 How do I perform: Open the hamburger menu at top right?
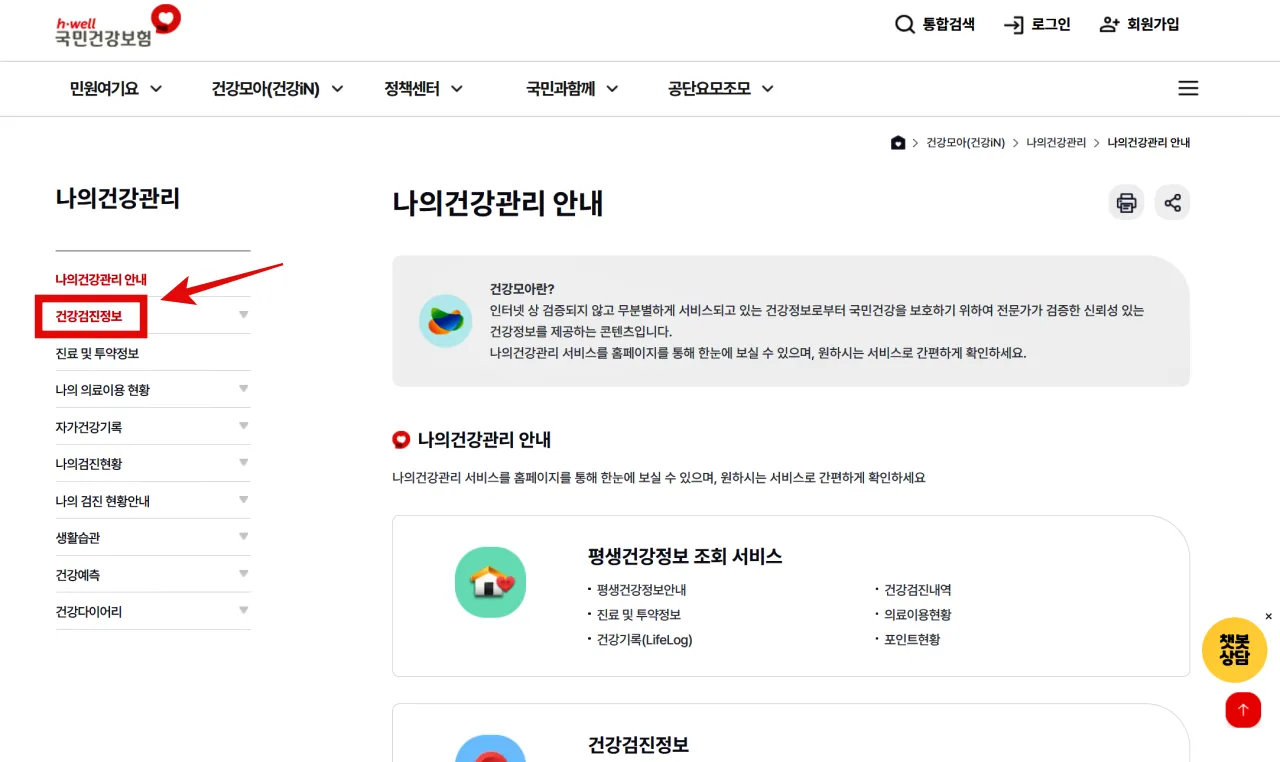coord(1188,88)
